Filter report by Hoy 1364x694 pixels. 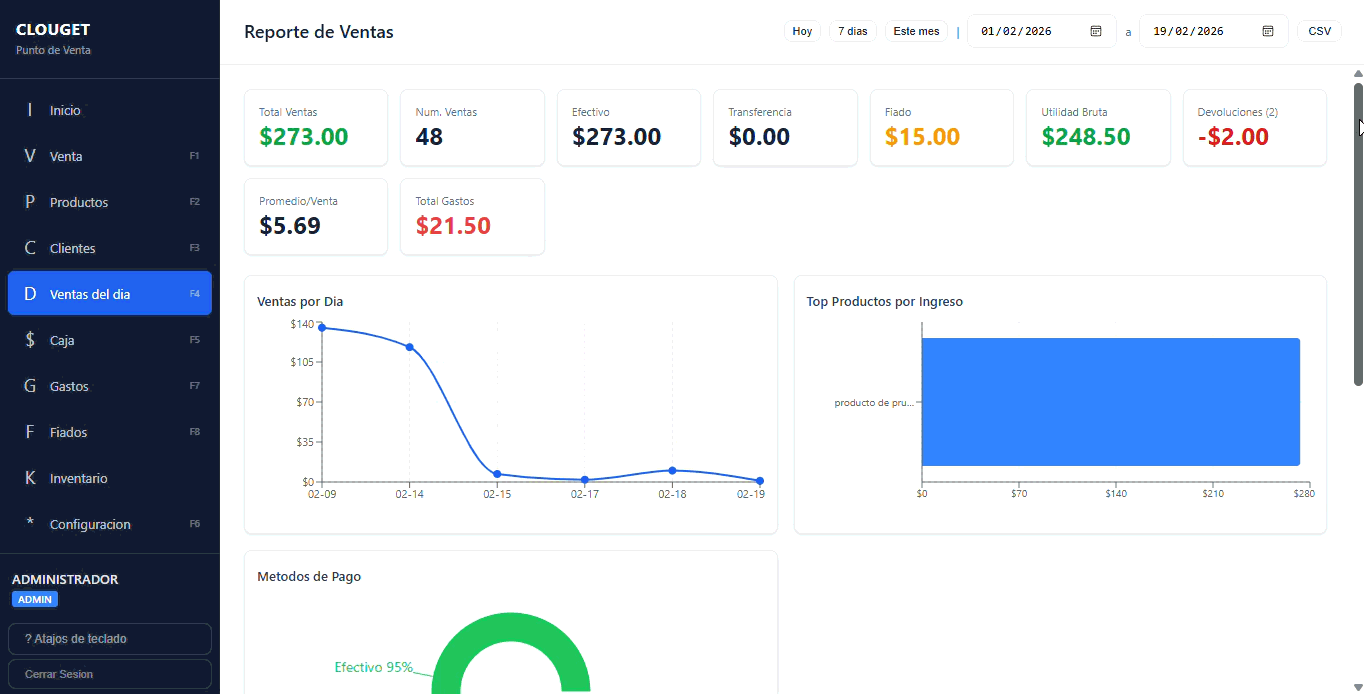pyautogui.click(x=802, y=31)
